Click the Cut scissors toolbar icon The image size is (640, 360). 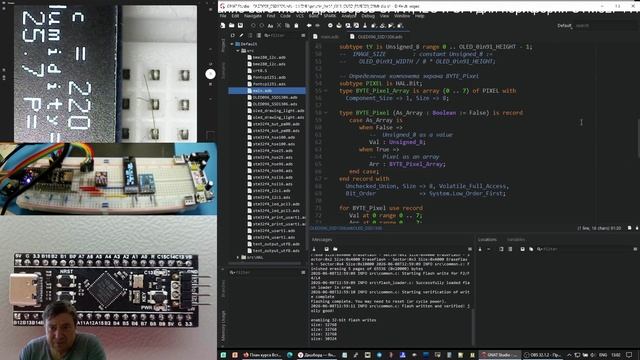(279, 26)
